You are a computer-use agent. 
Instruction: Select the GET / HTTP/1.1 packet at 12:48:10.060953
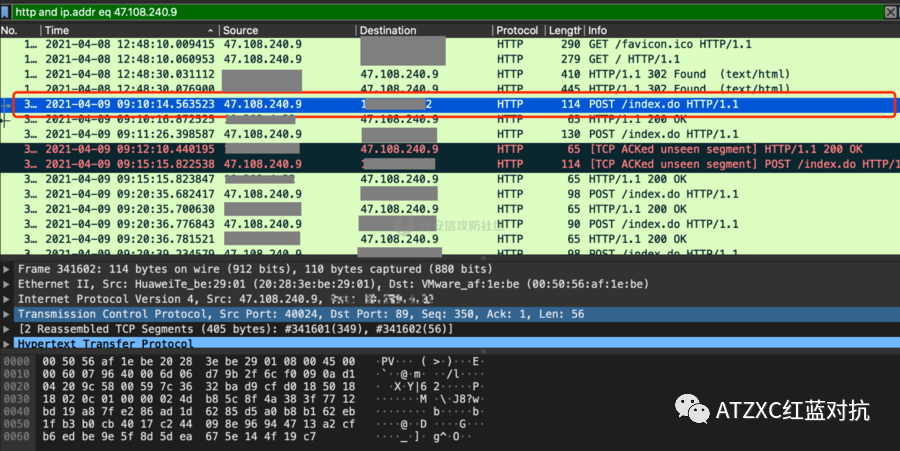pos(450,59)
